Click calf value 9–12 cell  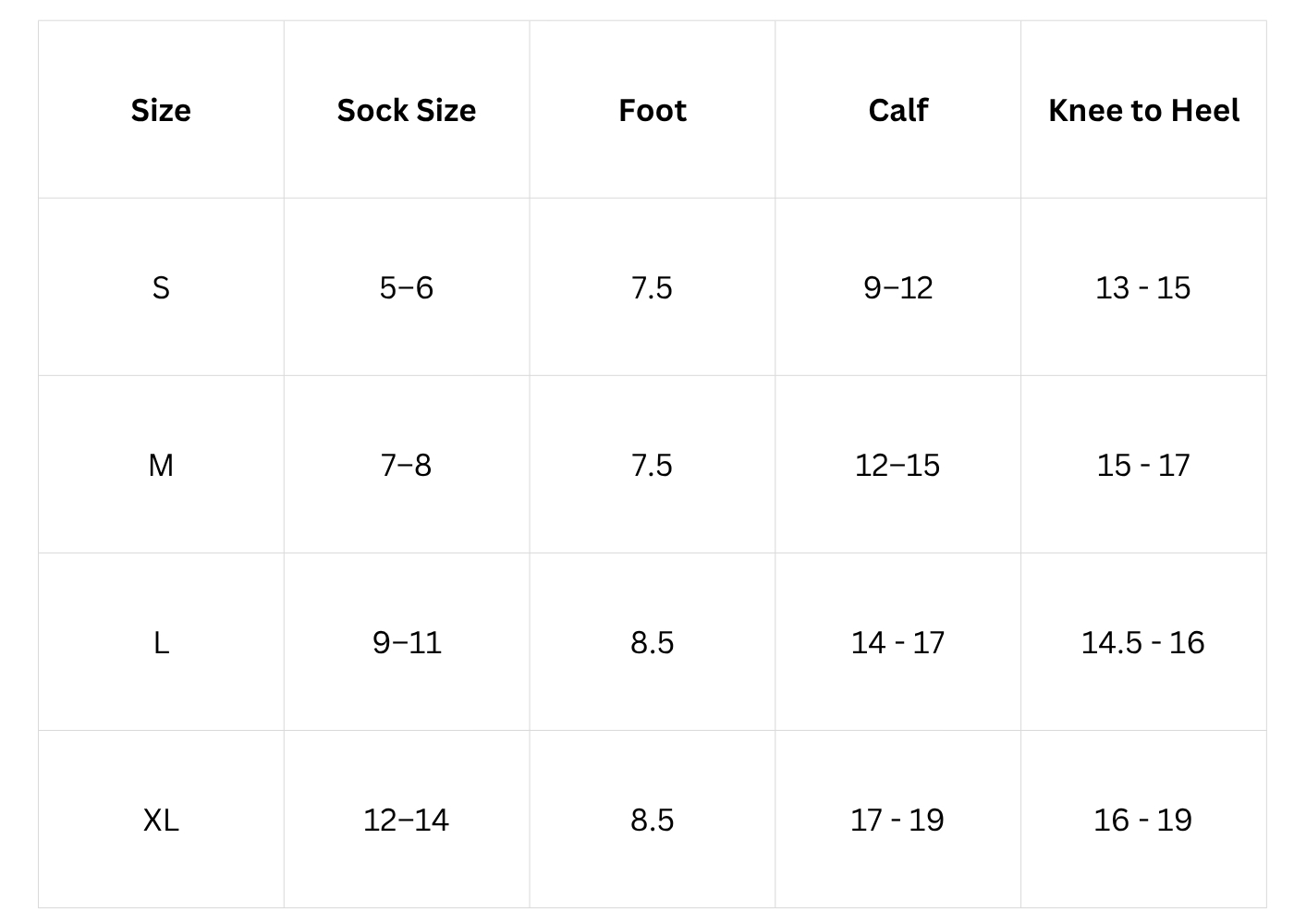click(x=897, y=287)
